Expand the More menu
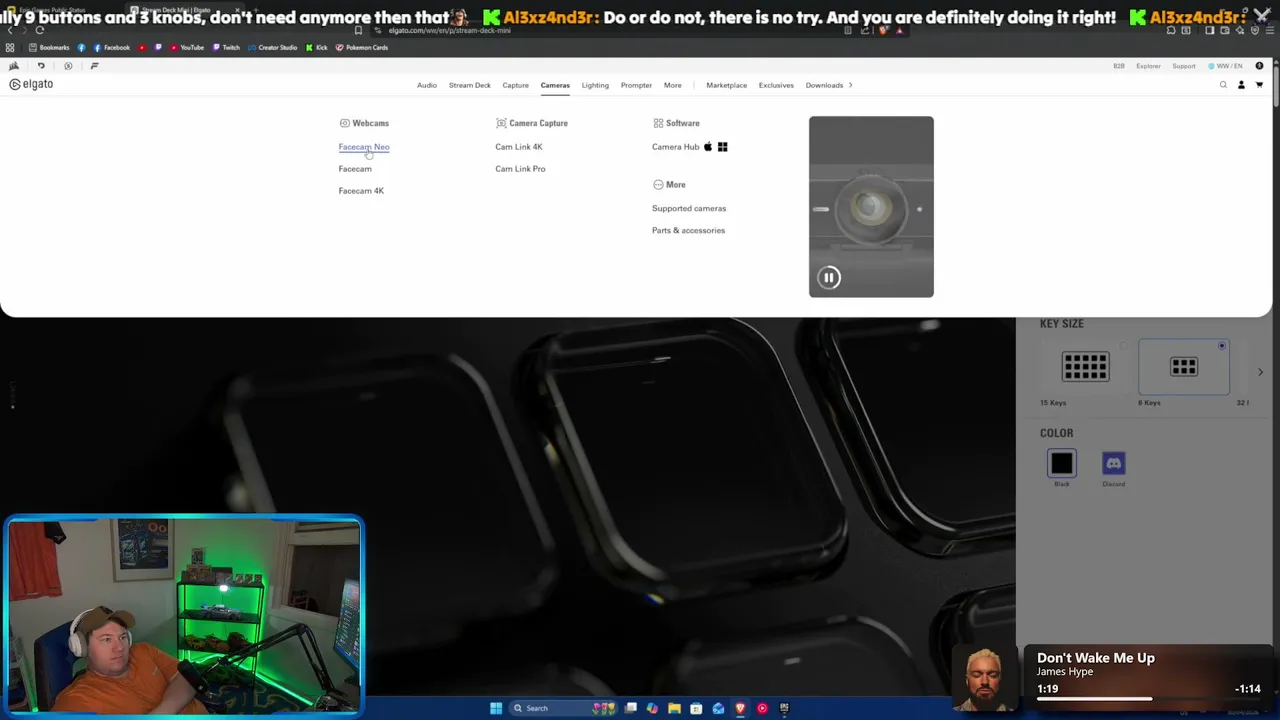 click(x=672, y=85)
